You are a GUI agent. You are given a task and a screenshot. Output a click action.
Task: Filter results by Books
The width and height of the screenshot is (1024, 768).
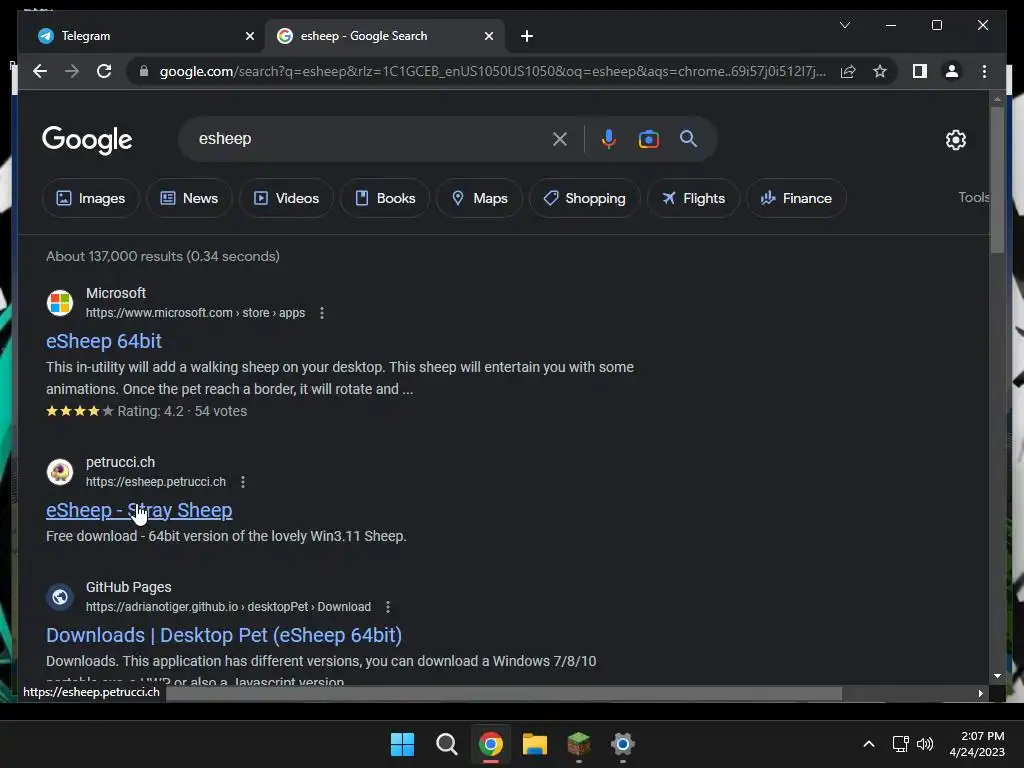pyautogui.click(x=385, y=198)
